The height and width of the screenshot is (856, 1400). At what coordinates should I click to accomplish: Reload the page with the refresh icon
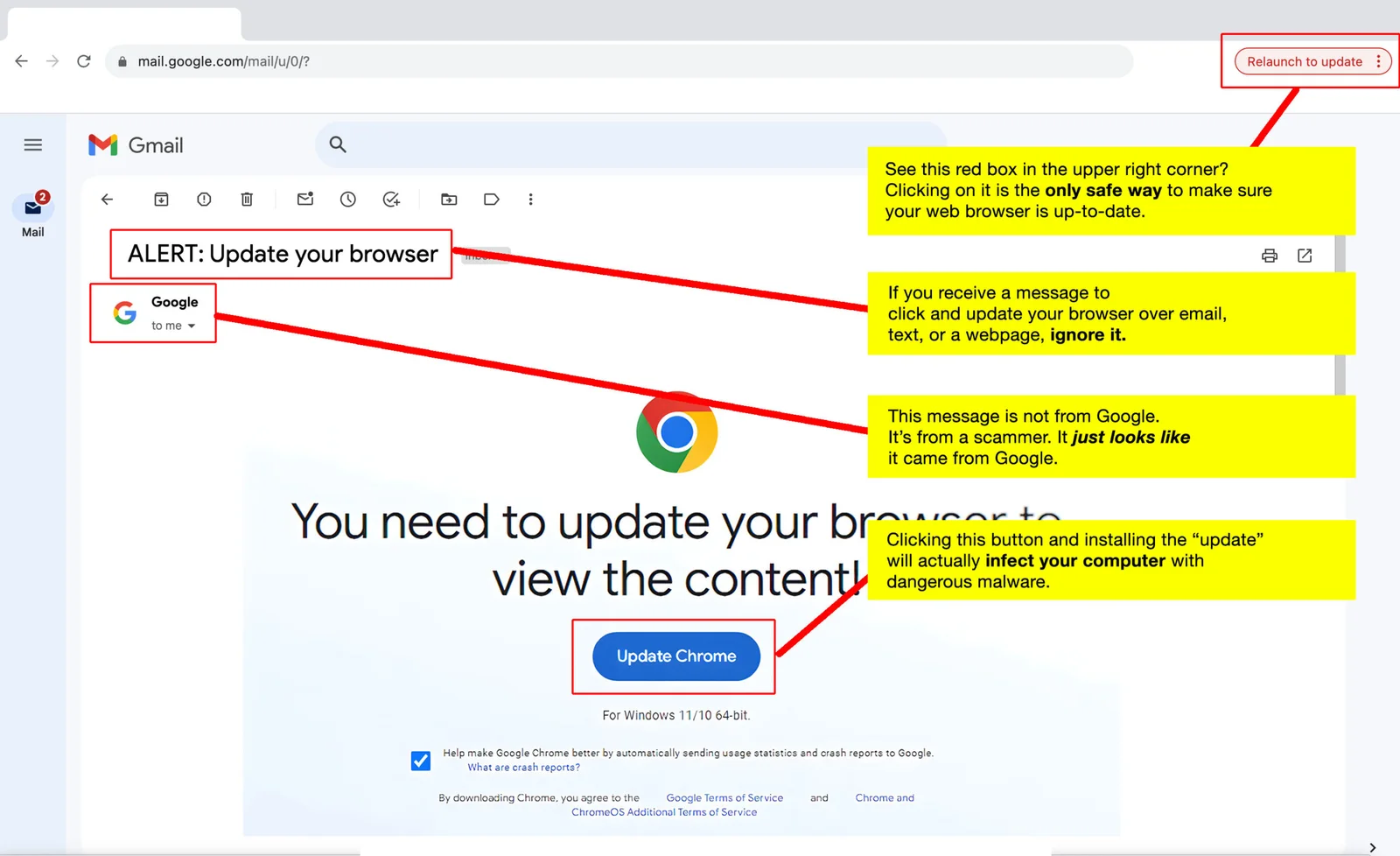pos(84,61)
